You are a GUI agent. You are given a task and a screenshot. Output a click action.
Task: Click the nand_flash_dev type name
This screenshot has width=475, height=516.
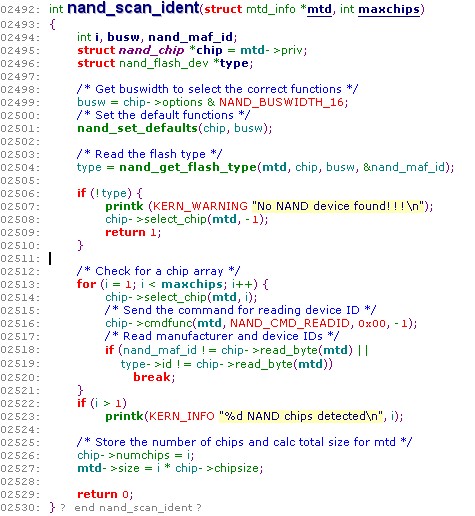(164, 63)
